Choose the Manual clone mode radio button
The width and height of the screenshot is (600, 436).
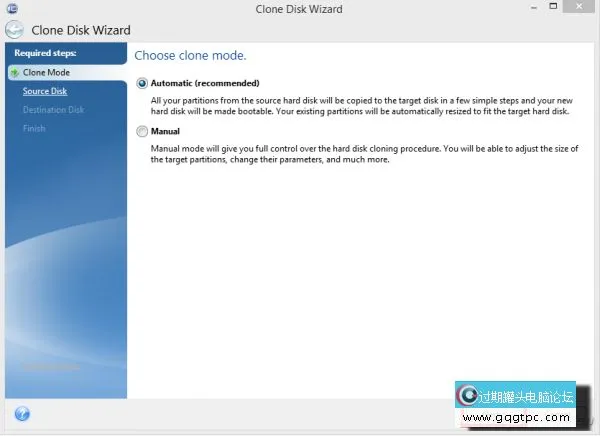tap(142, 131)
